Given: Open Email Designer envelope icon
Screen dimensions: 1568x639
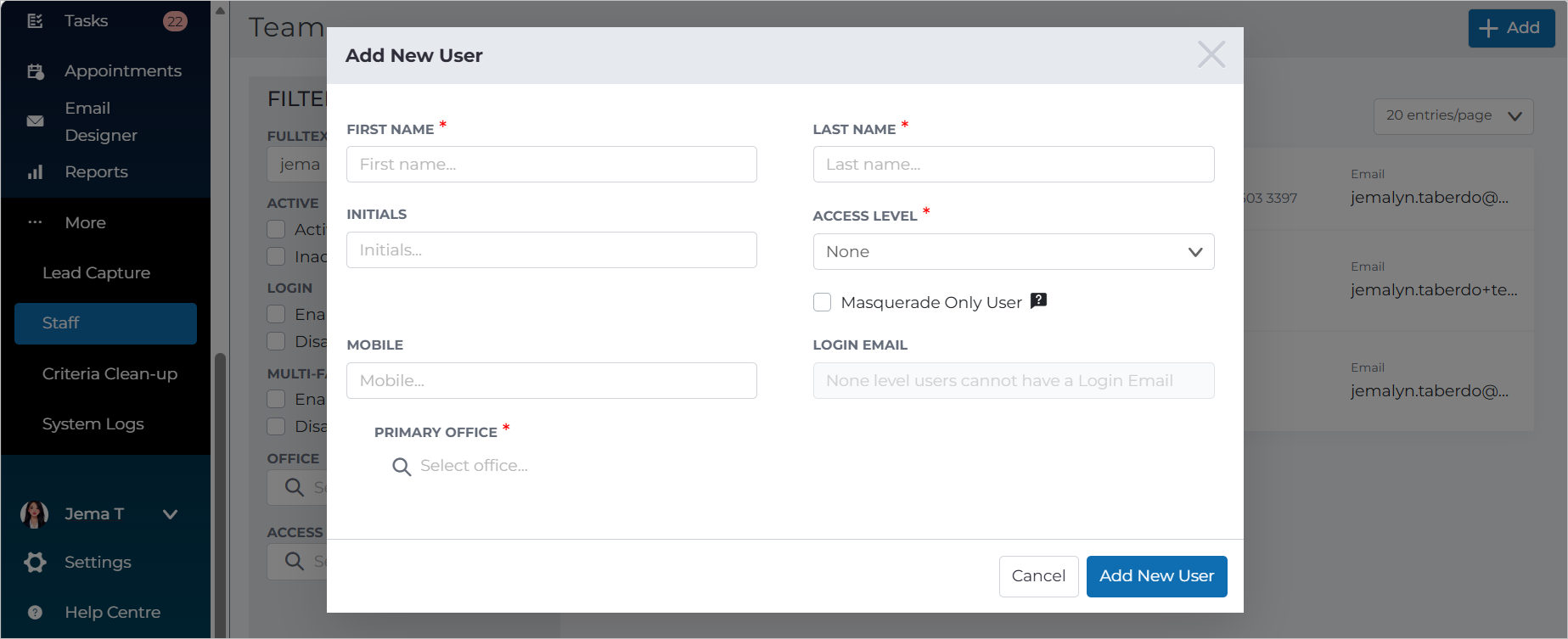Looking at the screenshot, I should click(35, 121).
